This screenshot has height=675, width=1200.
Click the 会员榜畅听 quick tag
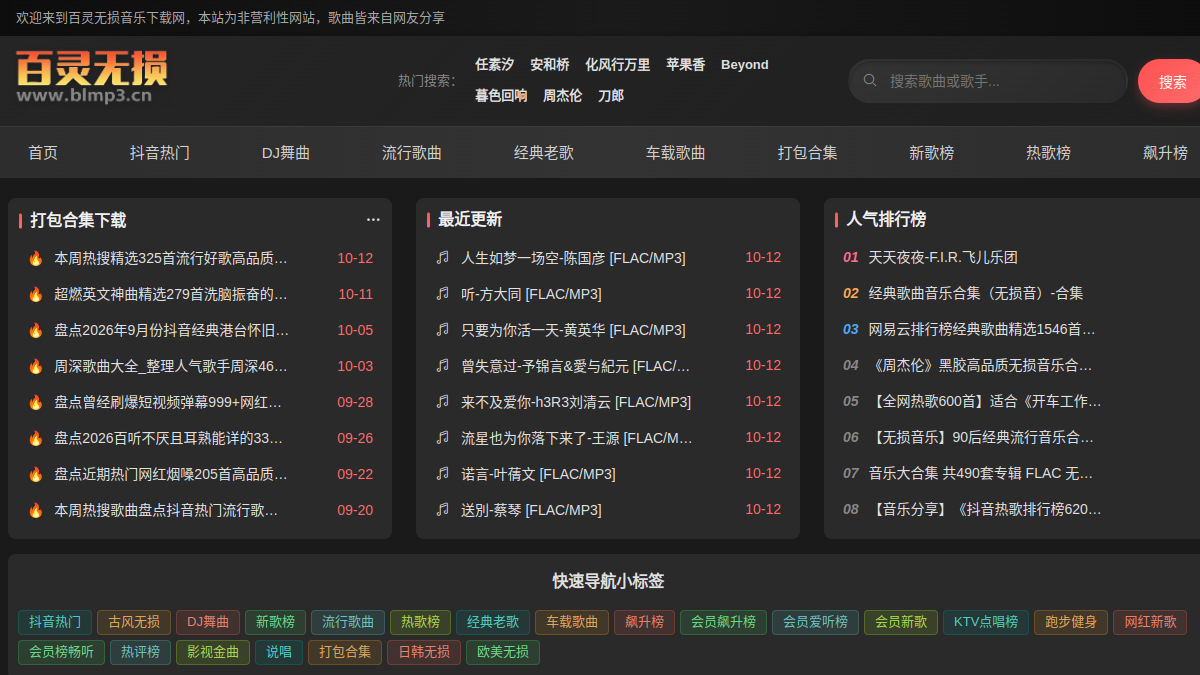click(x=61, y=653)
